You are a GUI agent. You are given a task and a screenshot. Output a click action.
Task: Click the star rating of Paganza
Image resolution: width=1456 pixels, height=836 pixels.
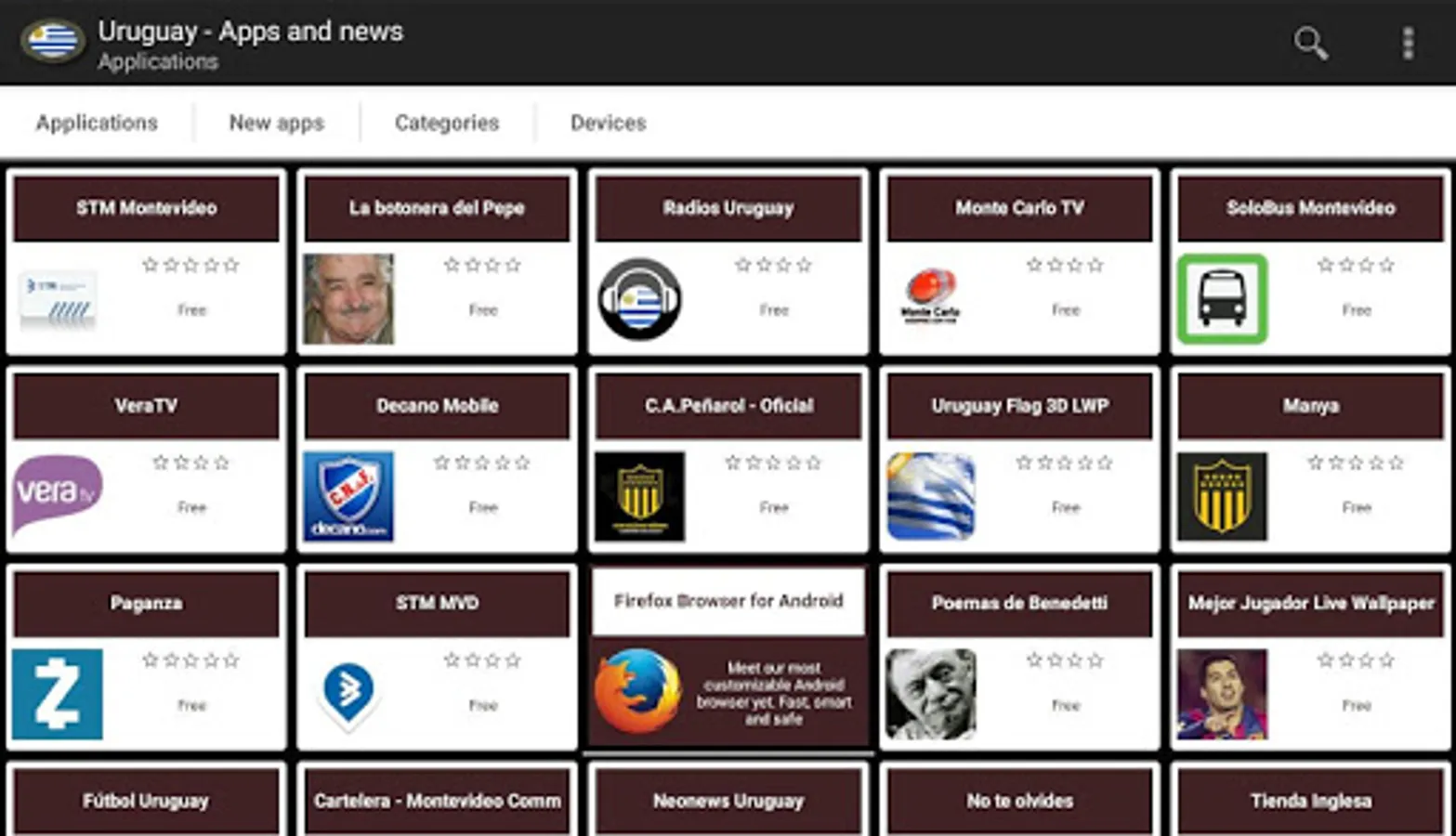[x=190, y=660]
